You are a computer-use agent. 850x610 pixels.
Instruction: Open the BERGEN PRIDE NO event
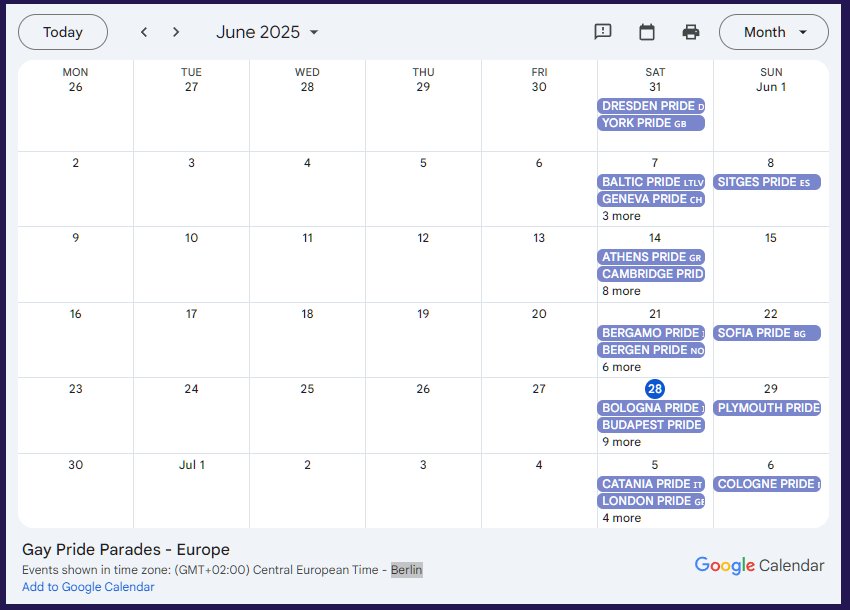651,350
